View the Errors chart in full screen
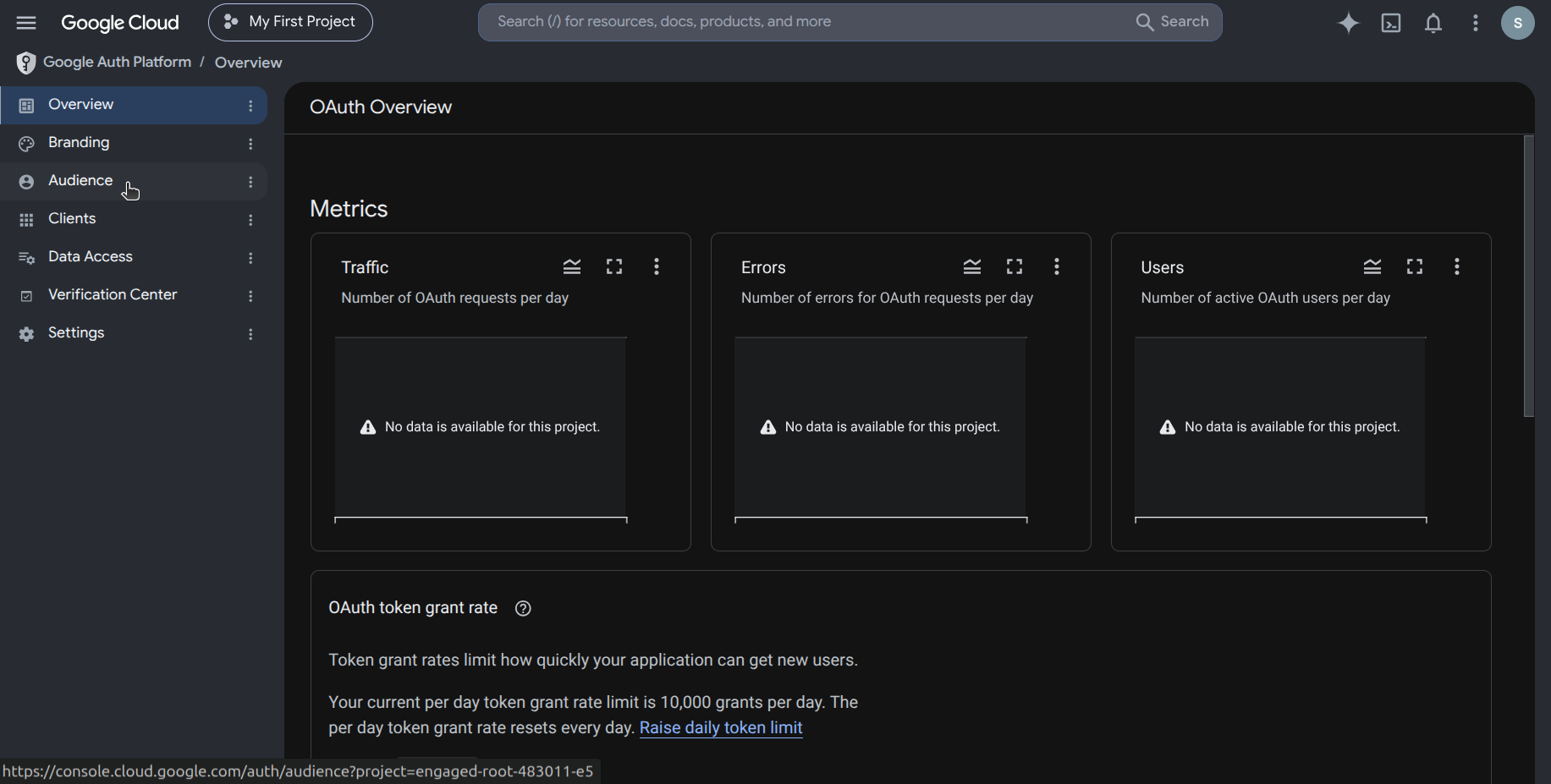Image resolution: width=1551 pixels, height=784 pixels. tap(1015, 267)
